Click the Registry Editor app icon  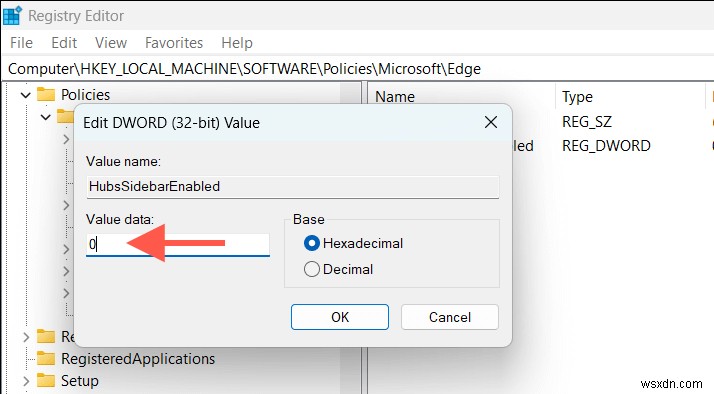pos(12,15)
